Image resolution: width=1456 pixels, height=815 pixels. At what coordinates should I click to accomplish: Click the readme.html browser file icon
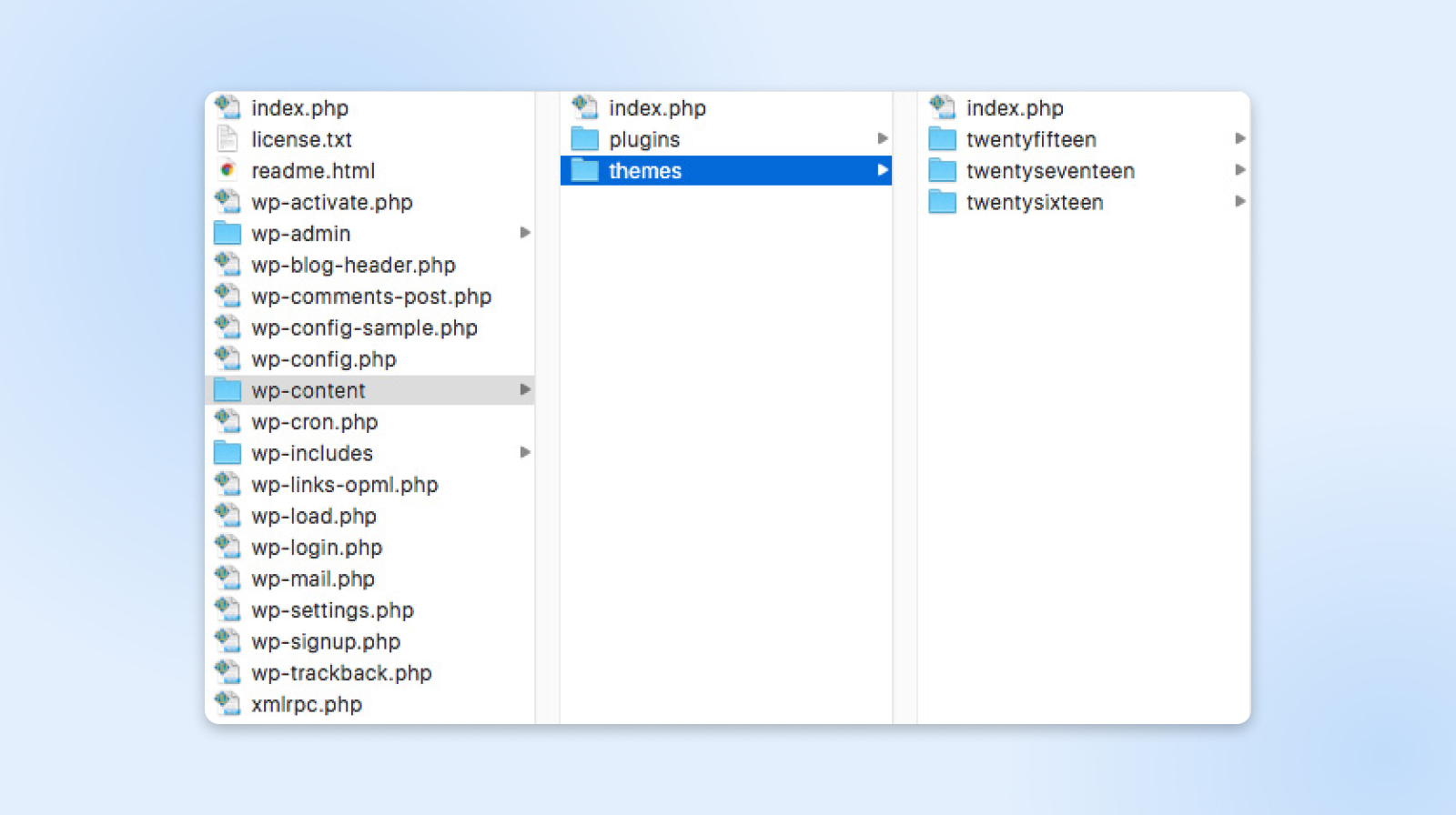tap(227, 171)
